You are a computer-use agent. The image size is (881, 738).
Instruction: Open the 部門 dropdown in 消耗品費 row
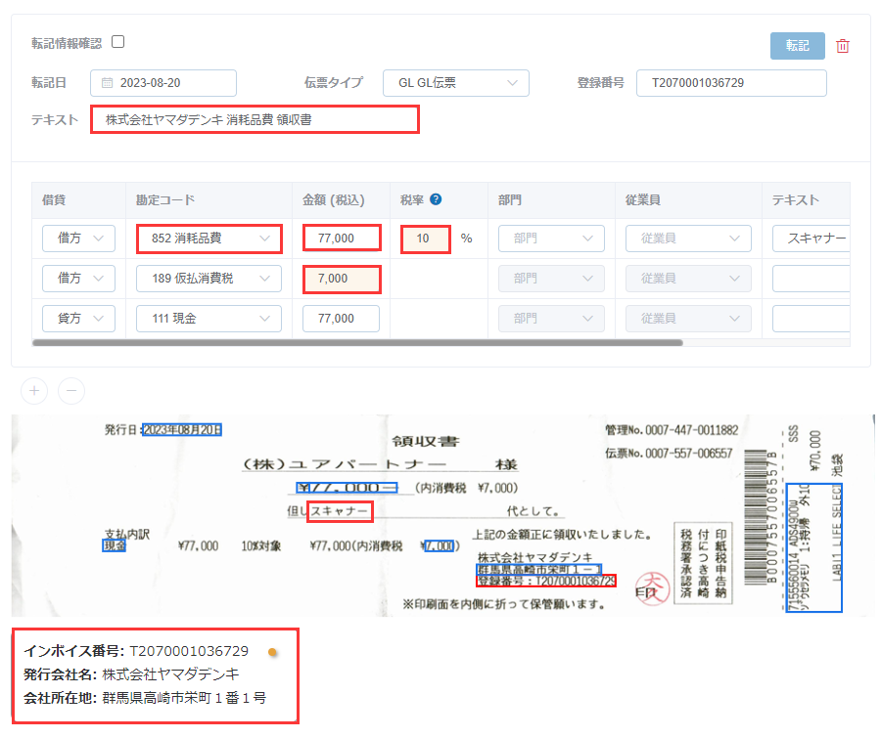[x=551, y=238]
